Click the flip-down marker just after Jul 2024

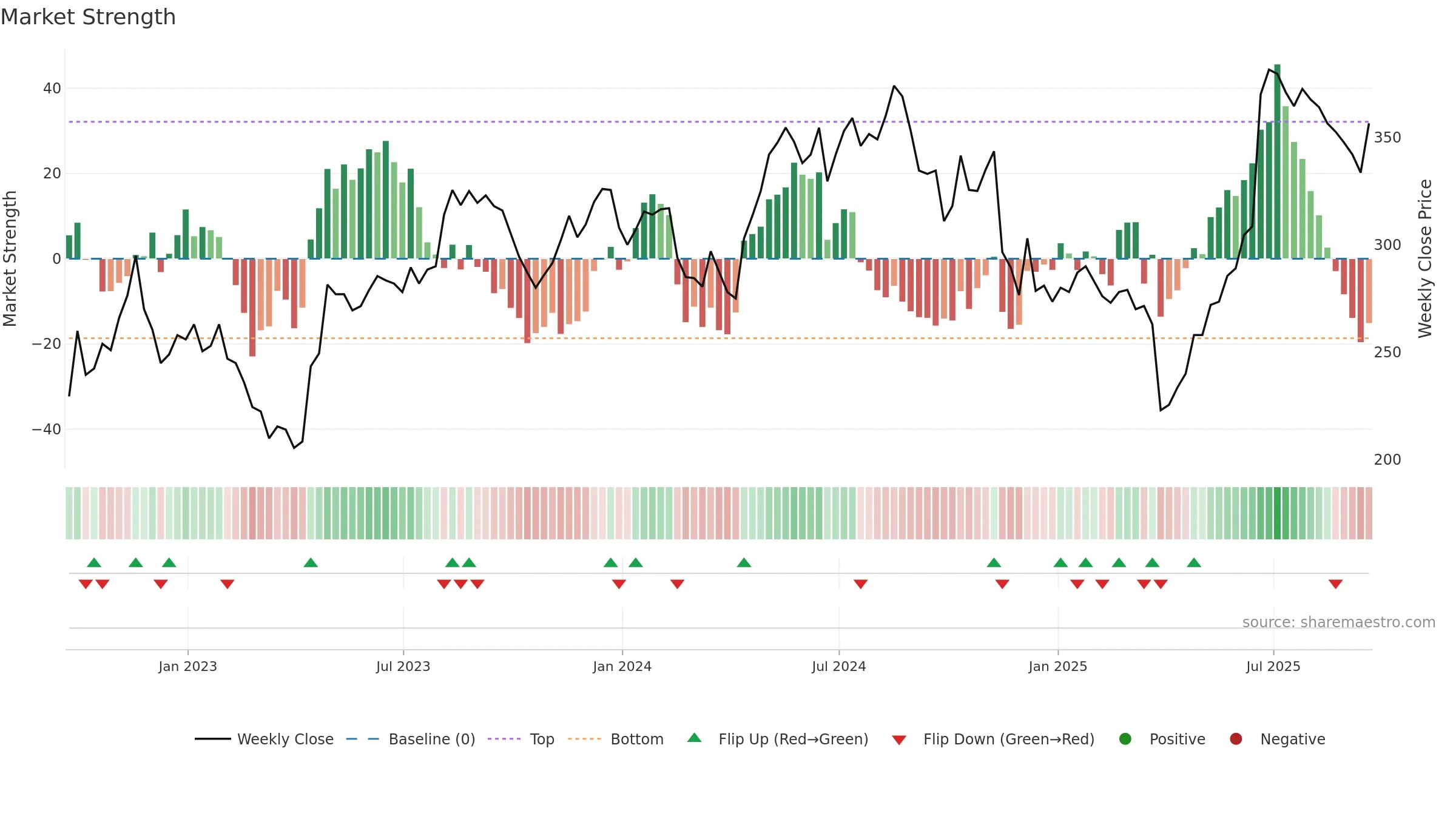coord(860,584)
